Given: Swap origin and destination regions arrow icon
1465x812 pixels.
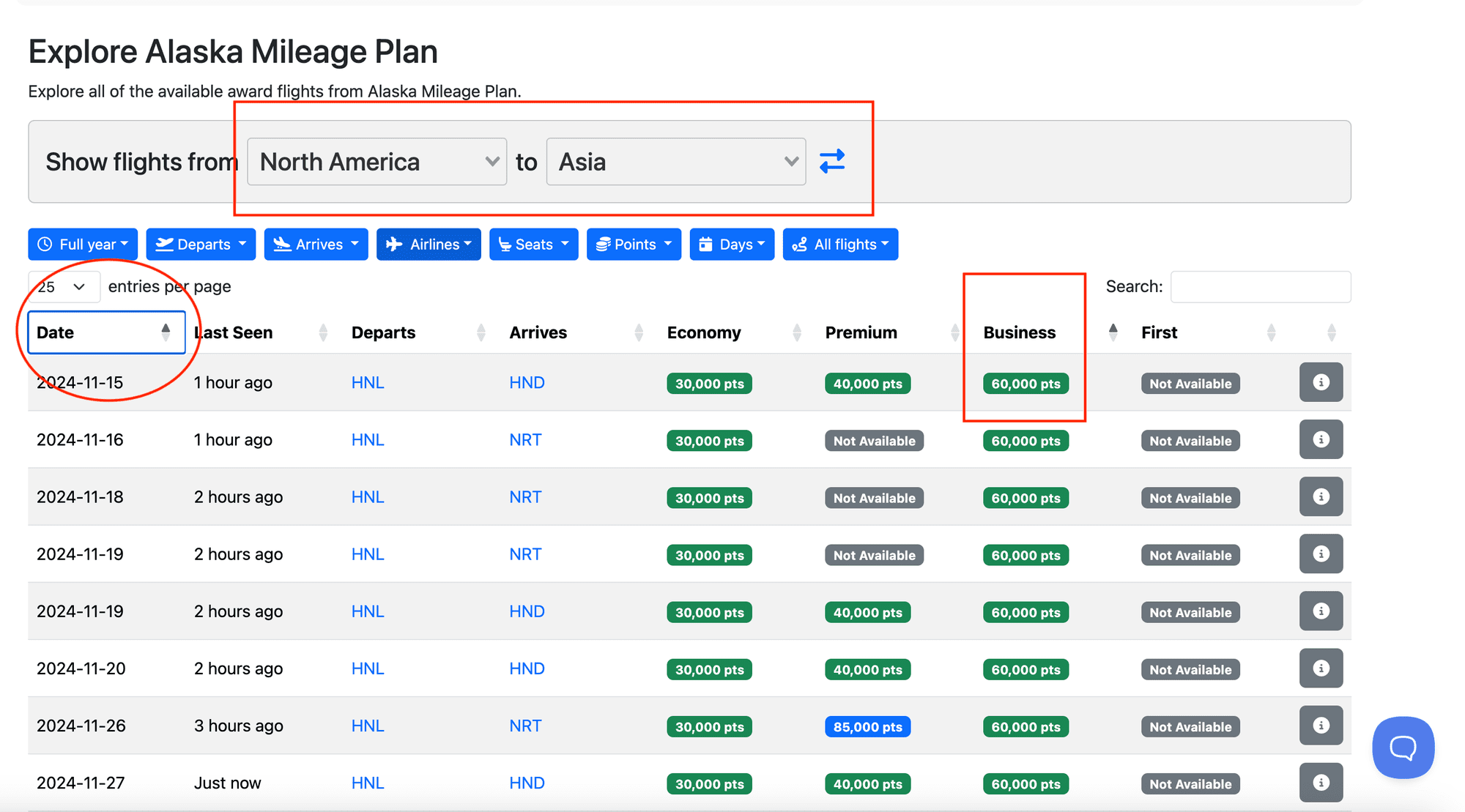Looking at the screenshot, I should tap(832, 161).
